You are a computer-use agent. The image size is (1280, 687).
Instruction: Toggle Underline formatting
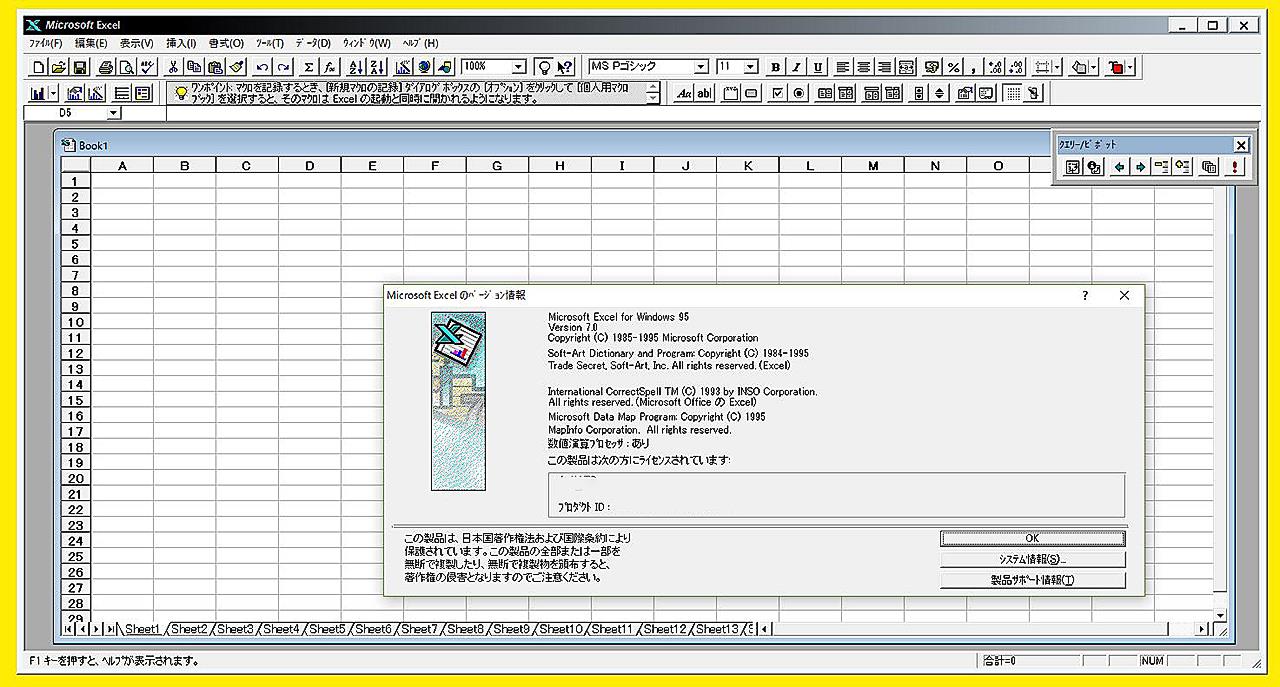817,67
